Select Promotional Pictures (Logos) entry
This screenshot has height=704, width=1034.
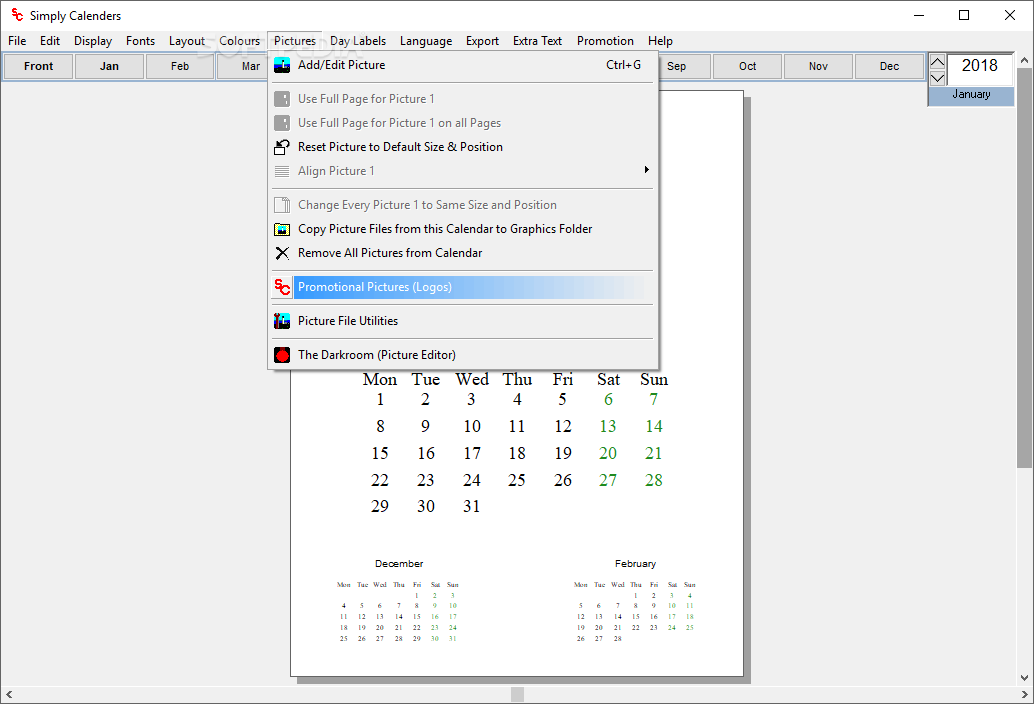(x=463, y=287)
